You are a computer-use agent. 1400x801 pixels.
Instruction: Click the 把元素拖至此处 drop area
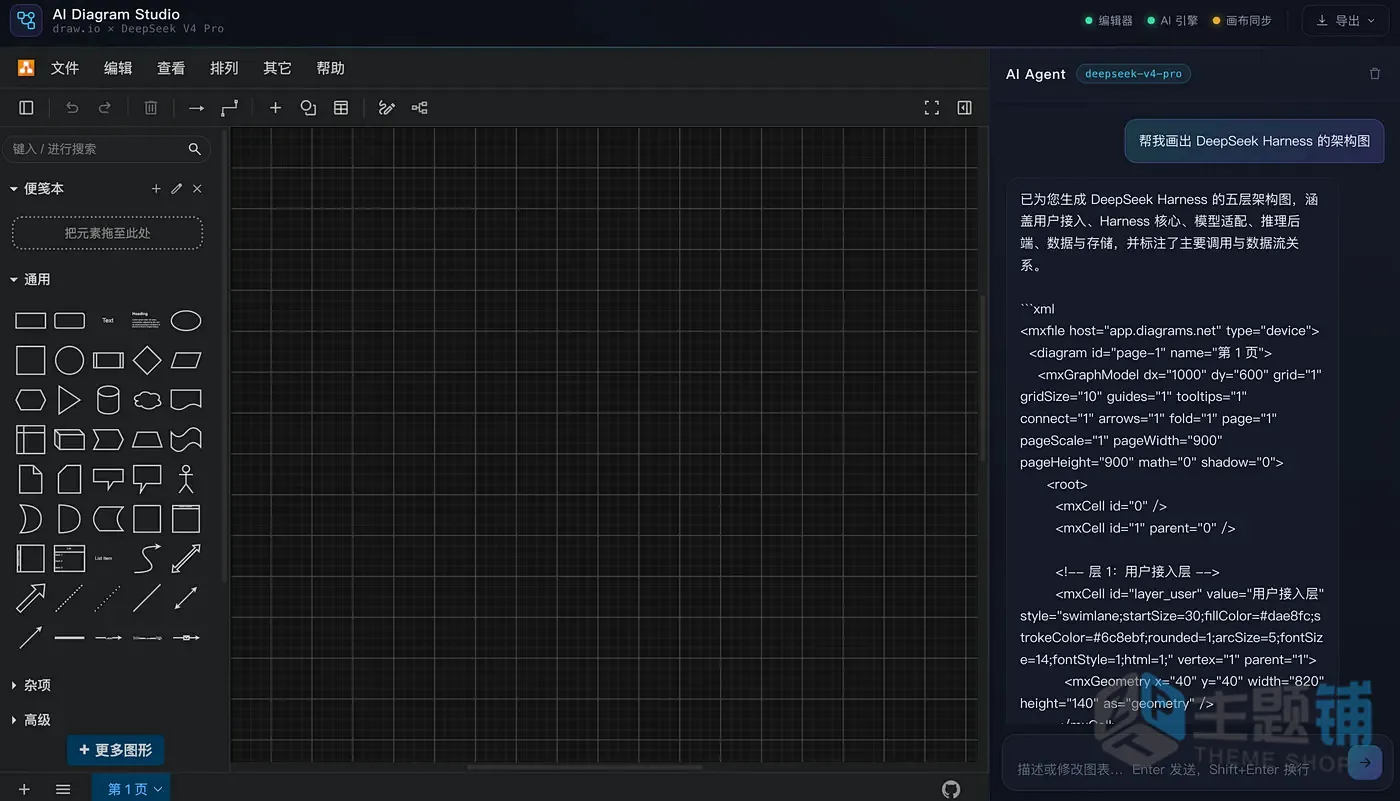click(107, 233)
